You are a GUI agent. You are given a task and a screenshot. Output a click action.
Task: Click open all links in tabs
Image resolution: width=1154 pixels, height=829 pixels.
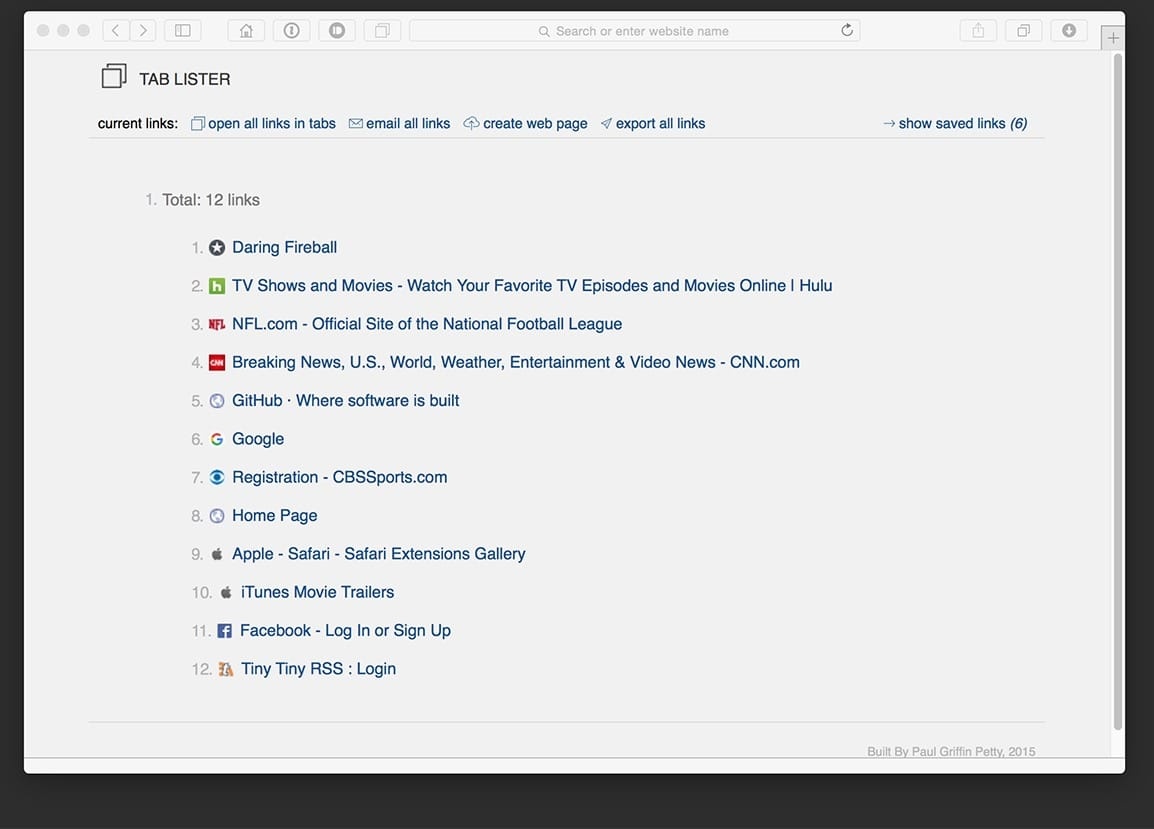pos(263,123)
